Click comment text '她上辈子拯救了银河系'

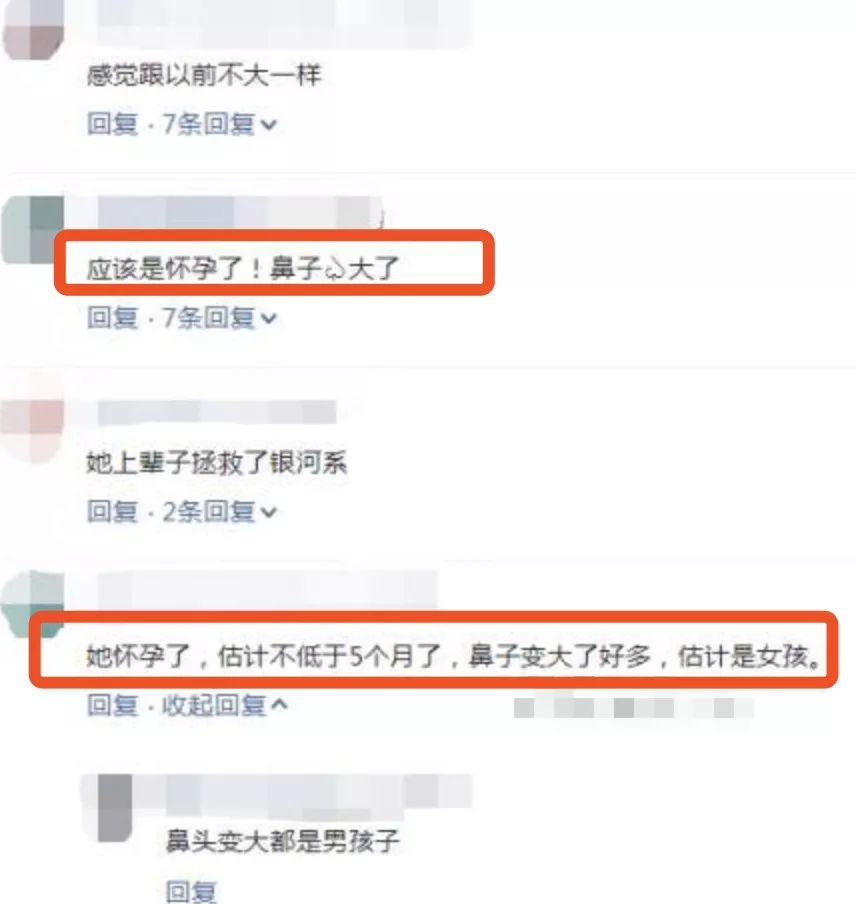[217, 463]
